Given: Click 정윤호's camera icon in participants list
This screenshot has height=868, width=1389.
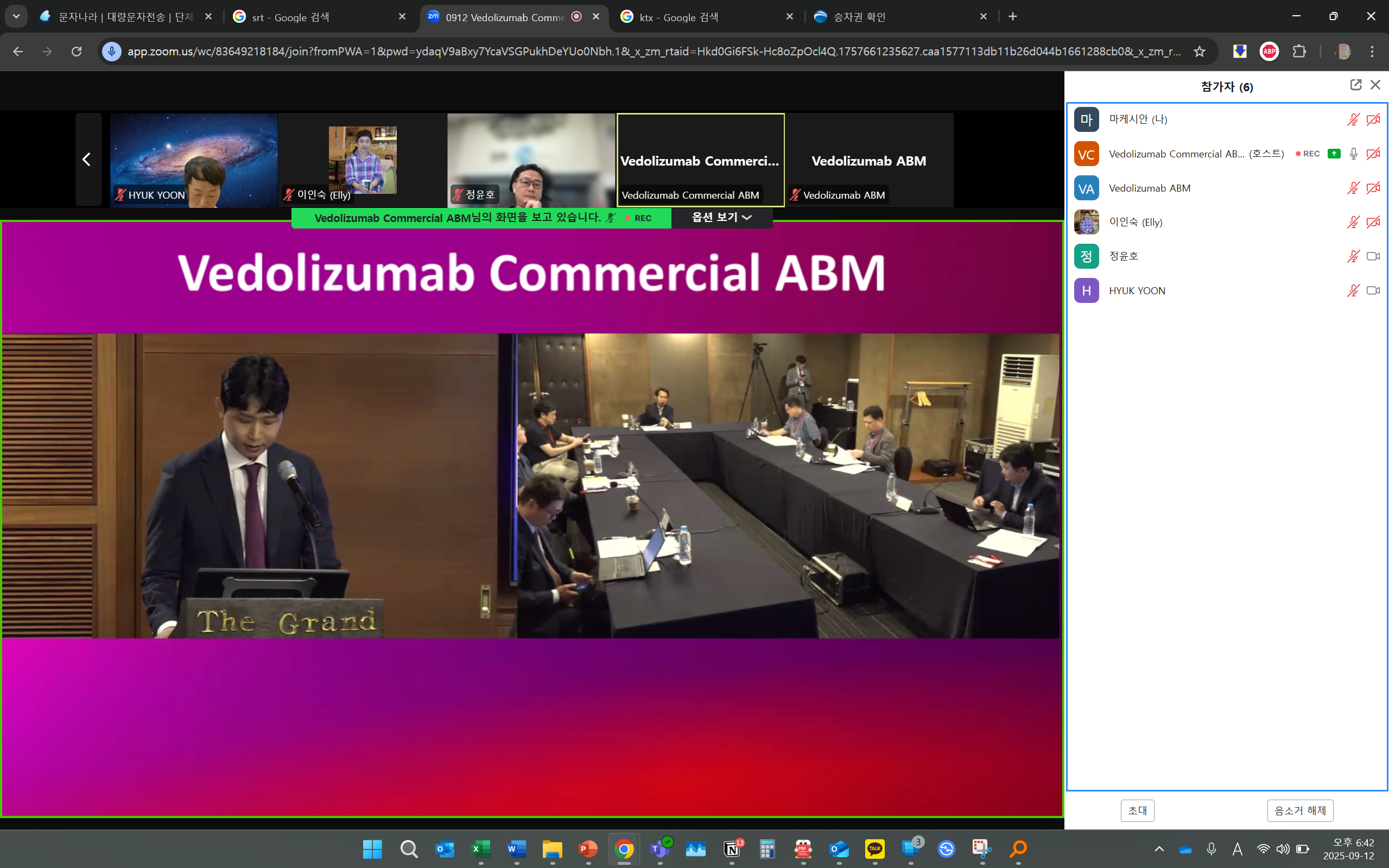Looking at the screenshot, I should (1373, 256).
